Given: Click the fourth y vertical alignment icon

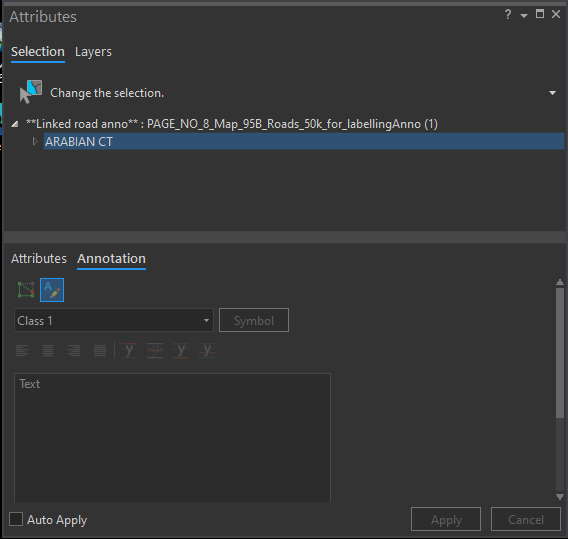Looking at the screenshot, I should 207,350.
